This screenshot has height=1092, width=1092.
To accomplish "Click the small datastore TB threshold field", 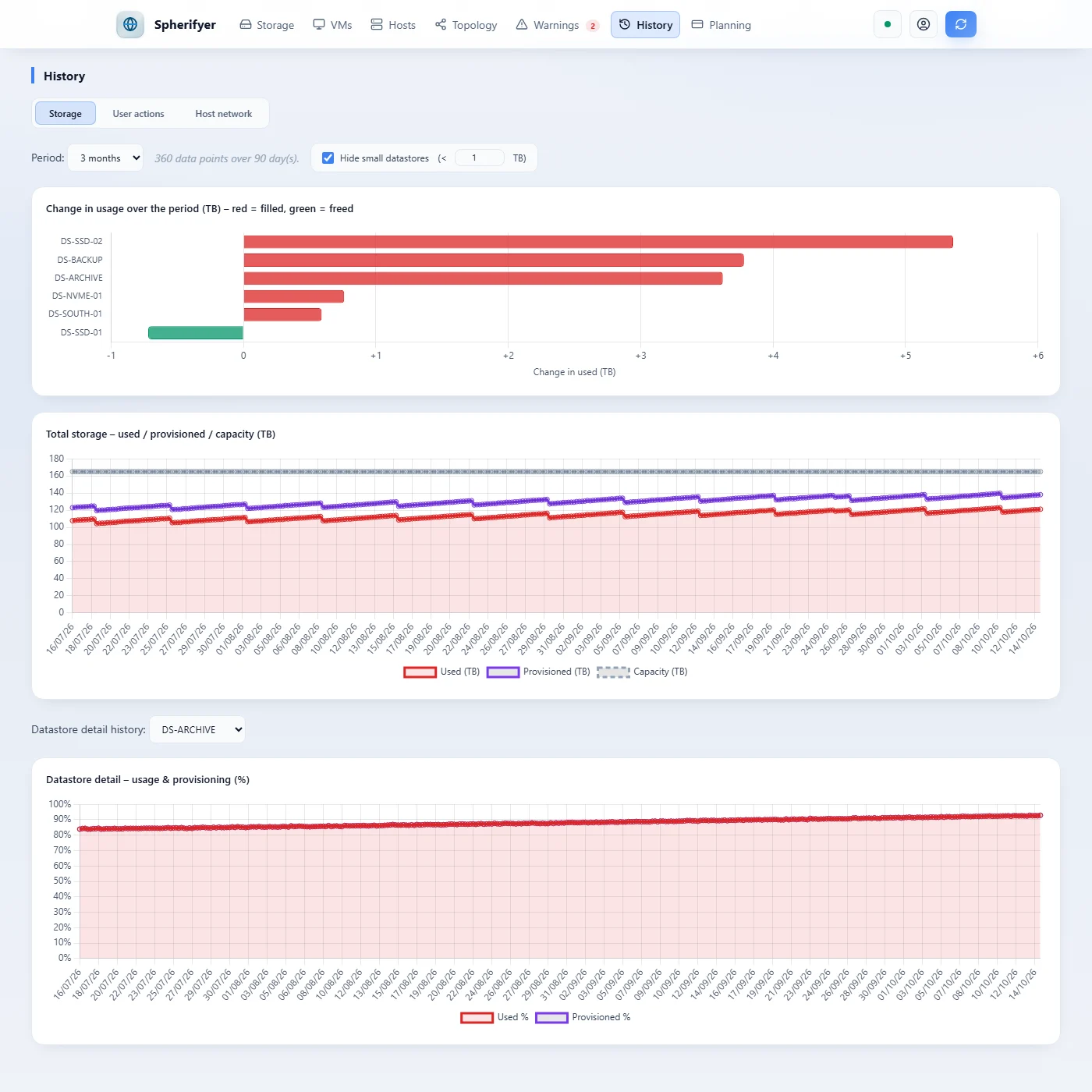I will coord(480,158).
